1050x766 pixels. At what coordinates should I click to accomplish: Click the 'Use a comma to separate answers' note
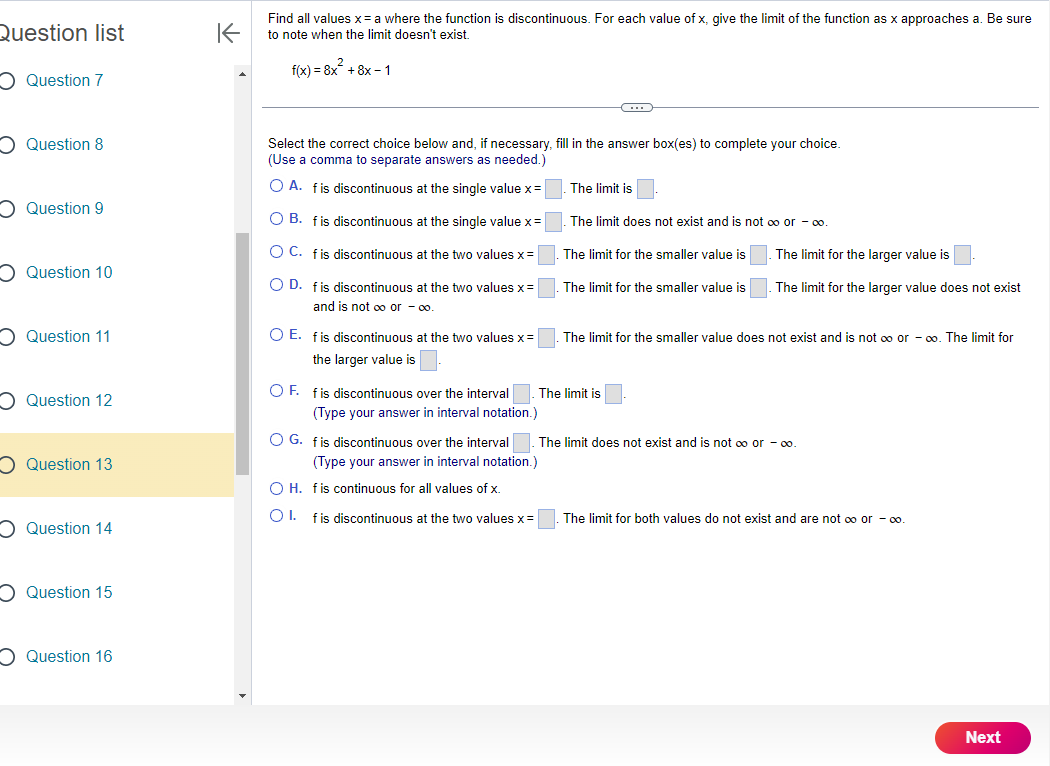click(406, 160)
